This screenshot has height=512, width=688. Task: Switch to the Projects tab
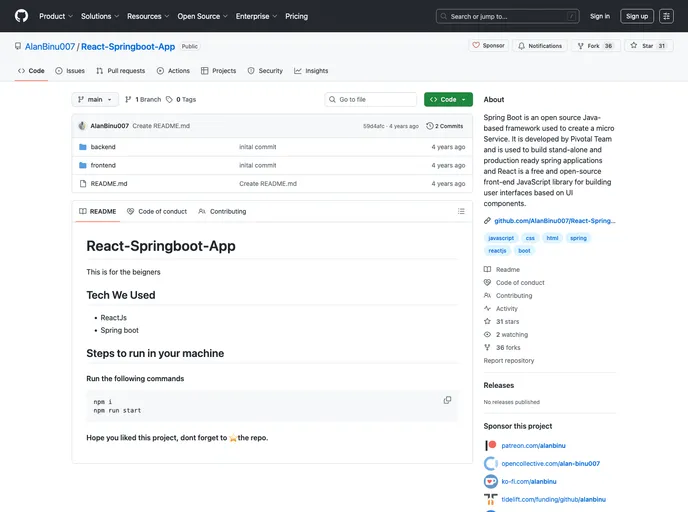(x=219, y=71)
